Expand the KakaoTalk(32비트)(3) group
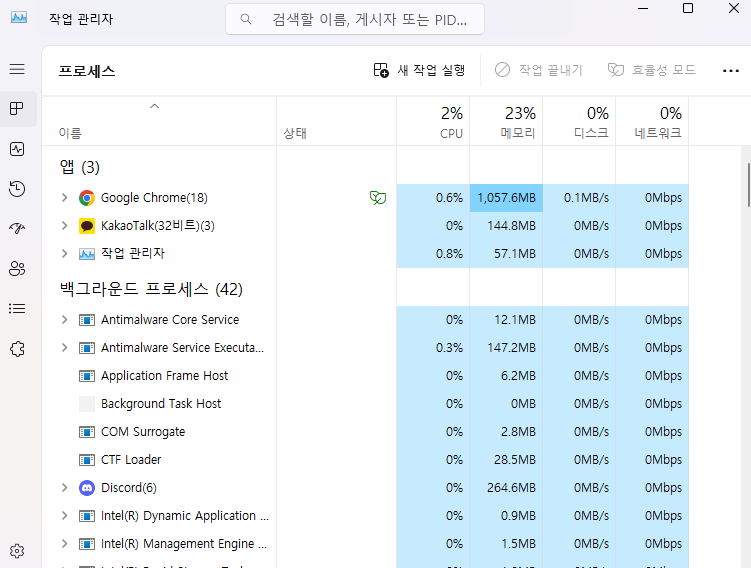The height and width of the screenshot is (568, 751). pos(65,226)
